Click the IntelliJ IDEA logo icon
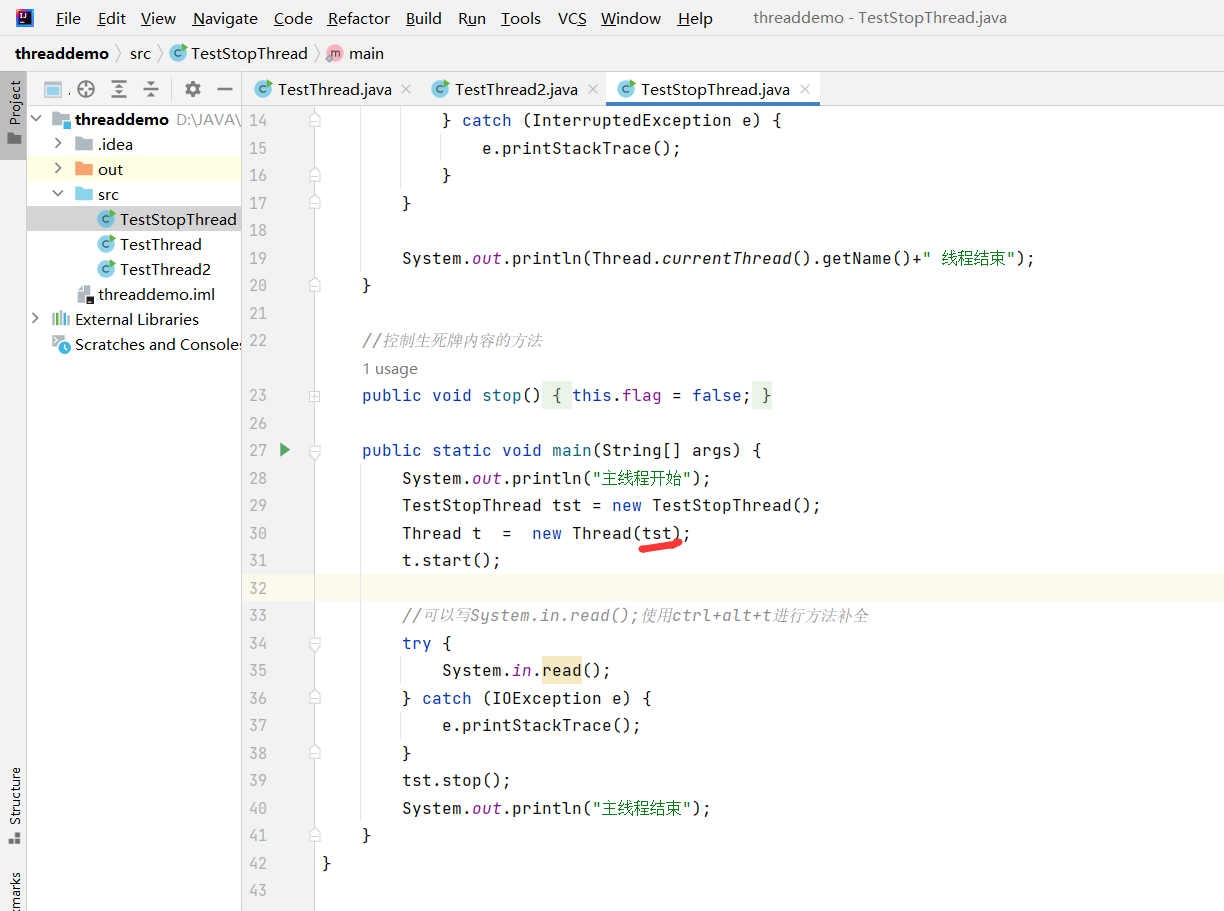Image resolution: width=1224 pixels, height=911 pixels. point(25,17)
